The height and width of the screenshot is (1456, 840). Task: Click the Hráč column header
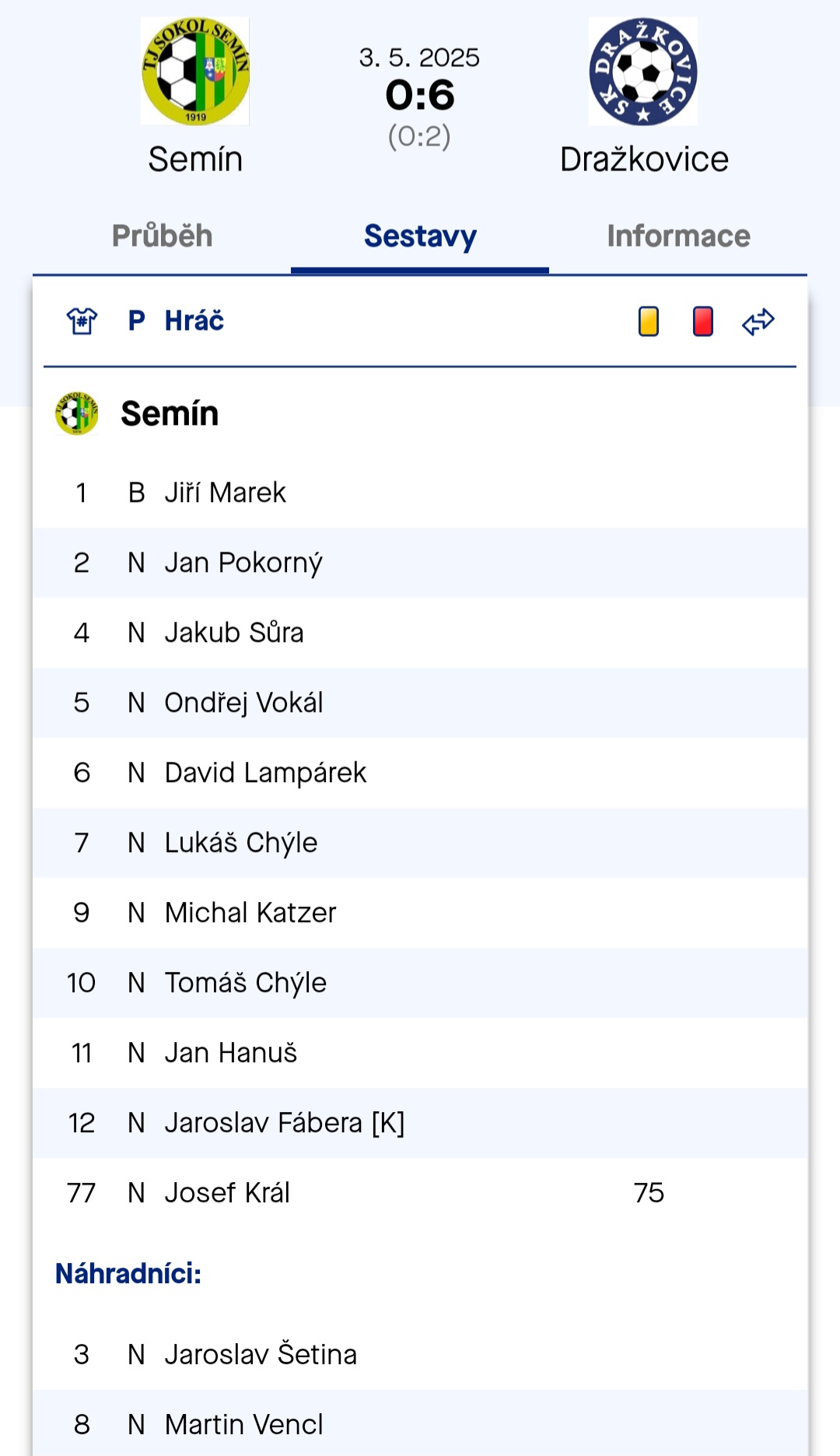coord(194,321)
